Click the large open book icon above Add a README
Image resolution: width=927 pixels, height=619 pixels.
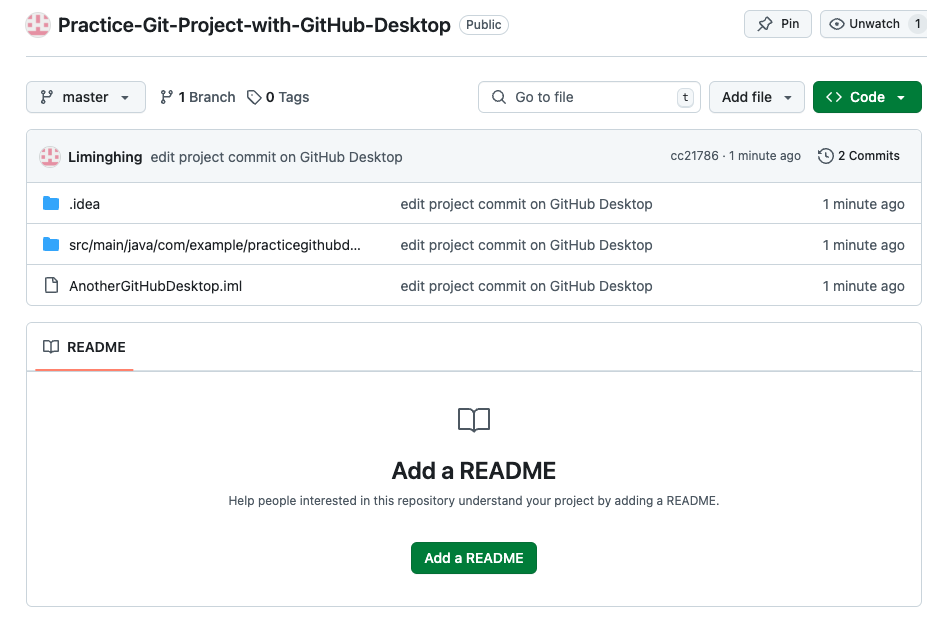(x=474, y=420)
